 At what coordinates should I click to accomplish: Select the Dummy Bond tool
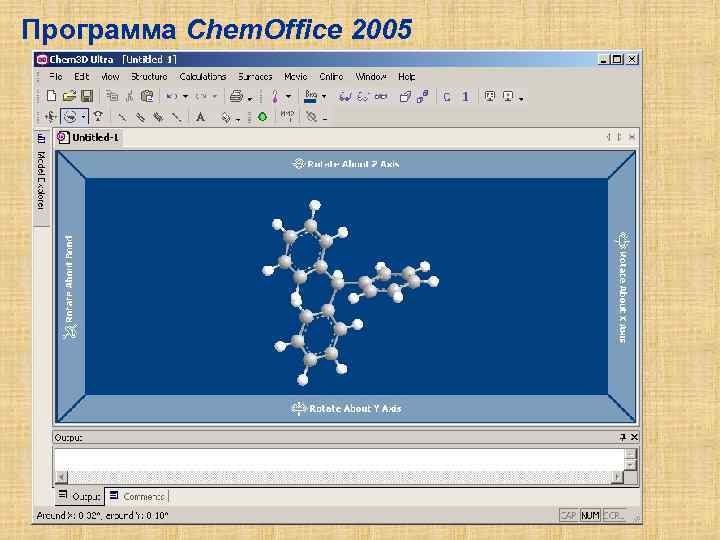click(x=176, y=117)
